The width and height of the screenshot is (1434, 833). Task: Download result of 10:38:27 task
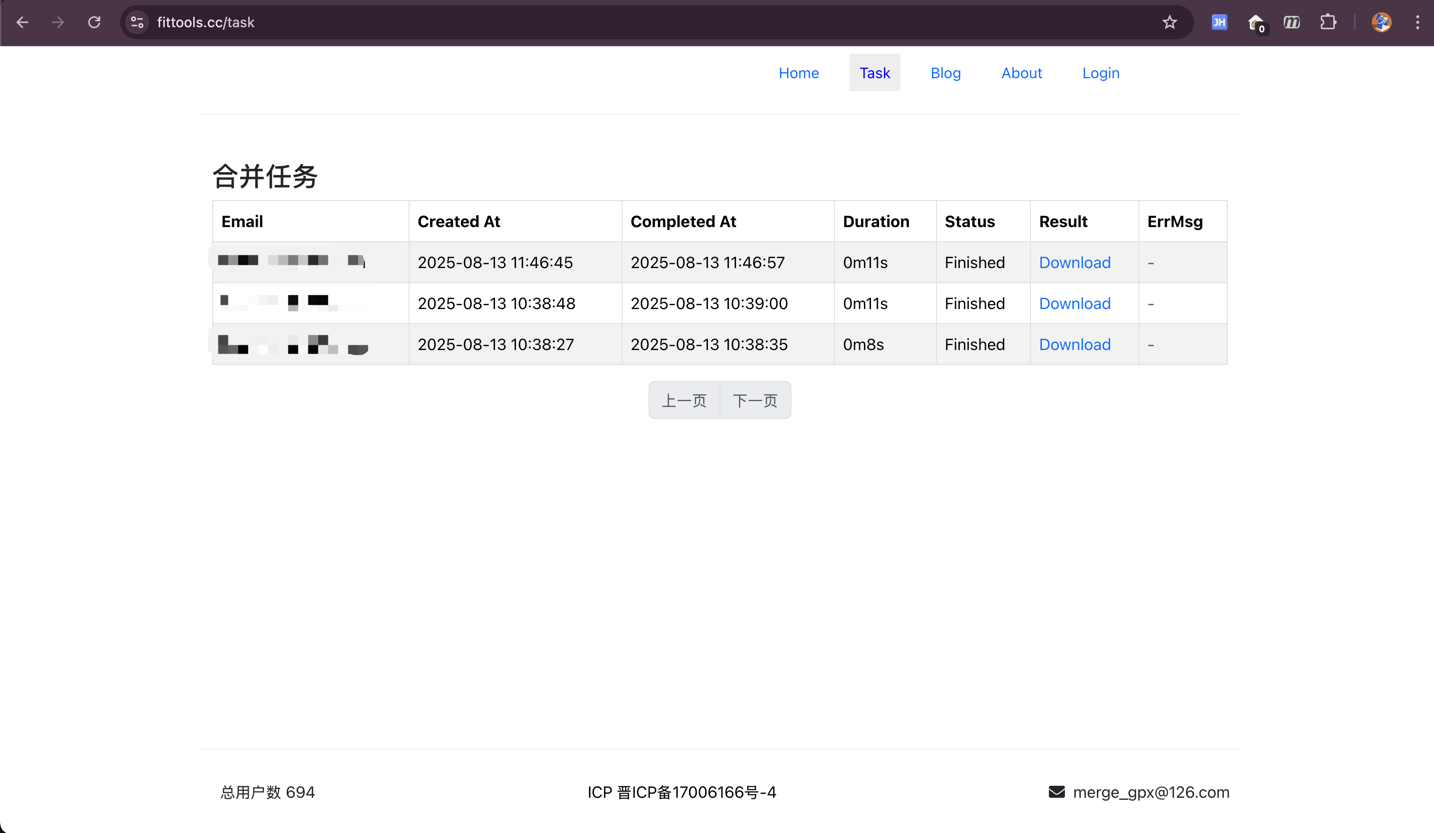tap(1074, 345)
